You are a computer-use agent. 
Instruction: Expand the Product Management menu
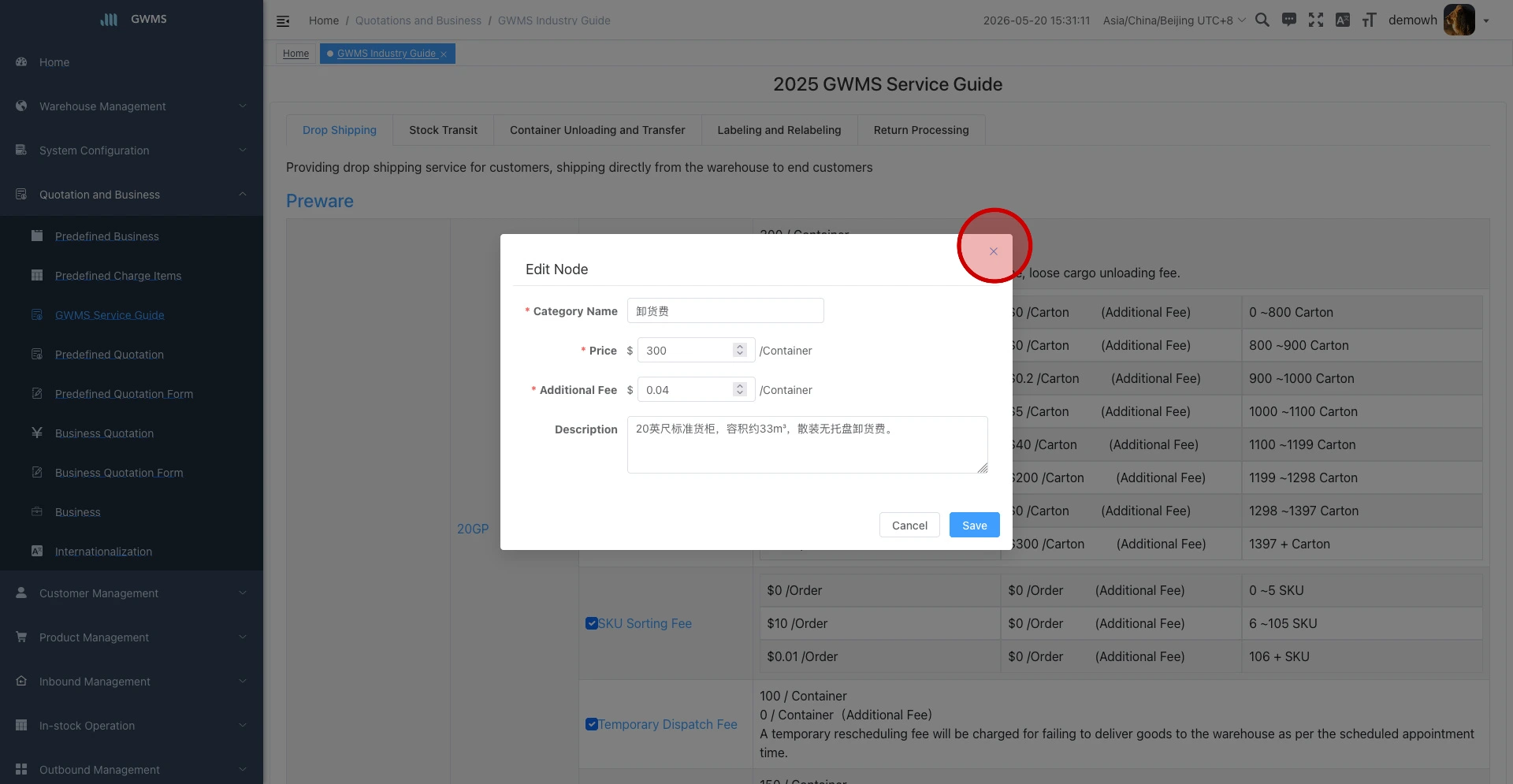[x=132, y=637]
